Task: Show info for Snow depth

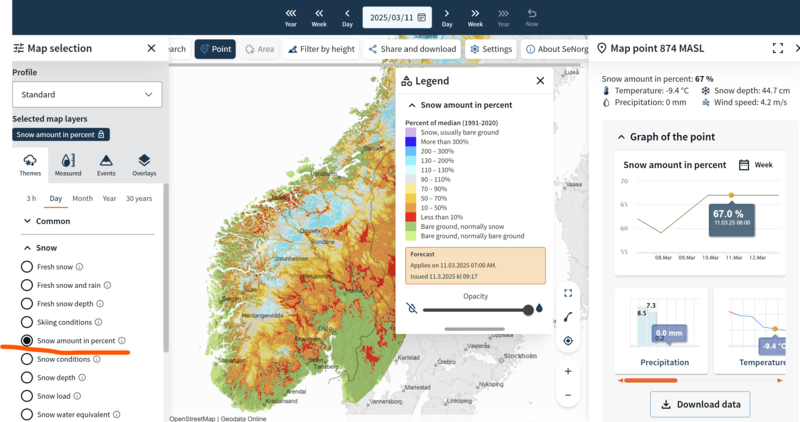Action: coord(82,378)
